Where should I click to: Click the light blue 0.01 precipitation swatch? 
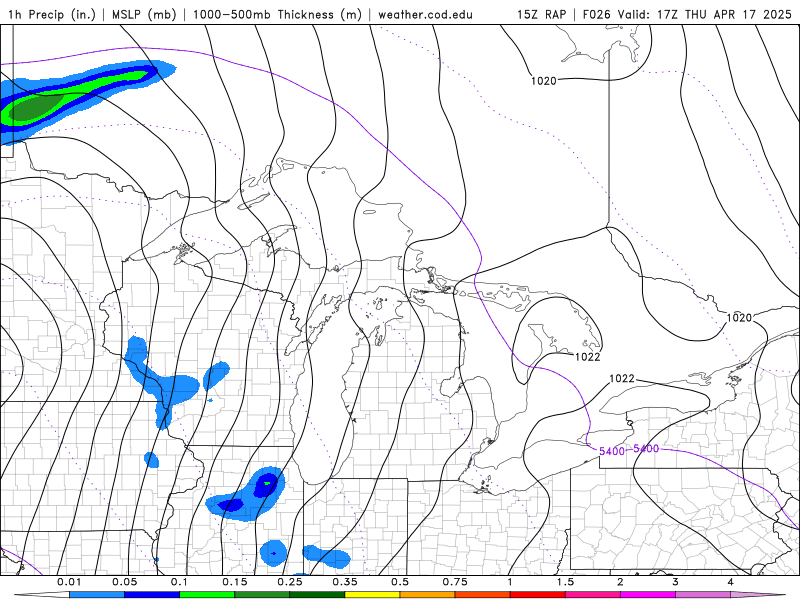pyautogui.click(x=96, y=595)
